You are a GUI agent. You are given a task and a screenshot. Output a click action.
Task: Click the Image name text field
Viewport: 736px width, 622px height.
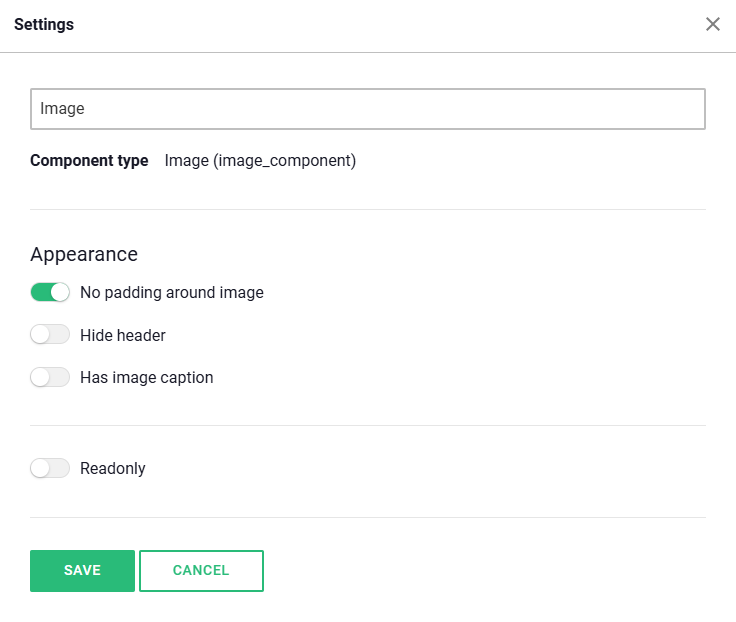click(368, 109)
